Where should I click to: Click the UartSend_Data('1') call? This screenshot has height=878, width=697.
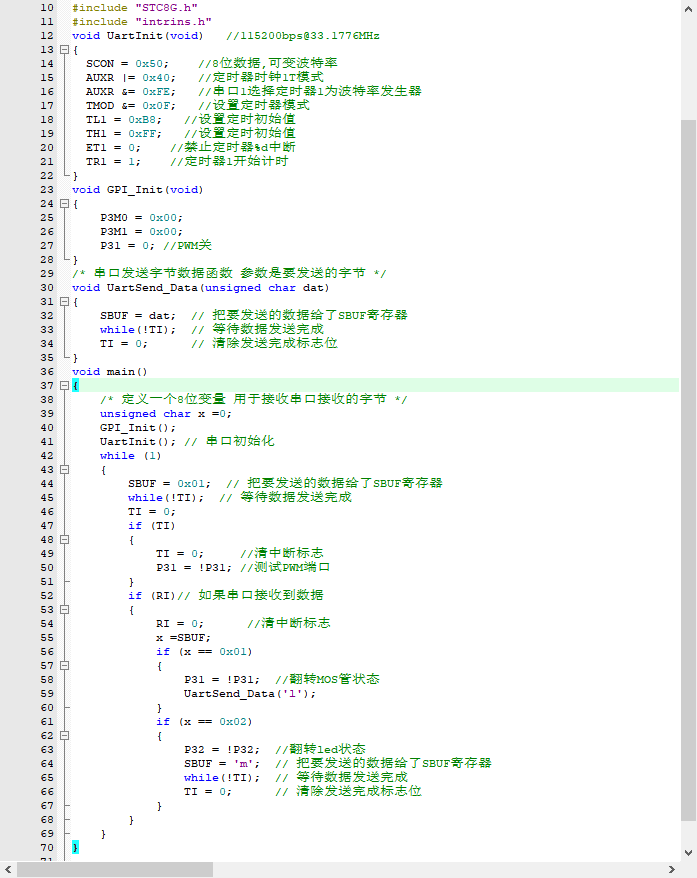pos(250,693)
